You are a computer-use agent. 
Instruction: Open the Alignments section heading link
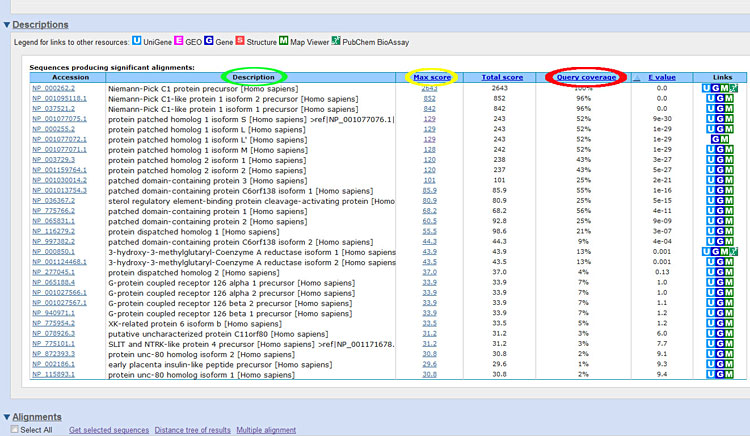(37, 417)
